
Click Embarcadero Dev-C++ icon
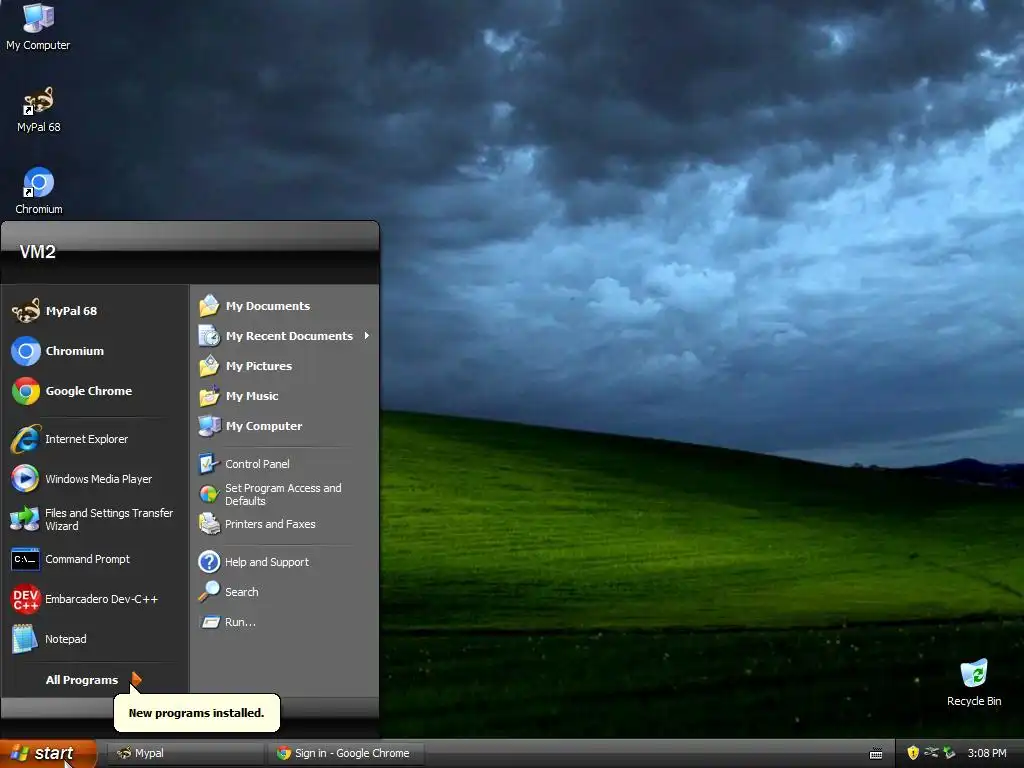point(25,599)
